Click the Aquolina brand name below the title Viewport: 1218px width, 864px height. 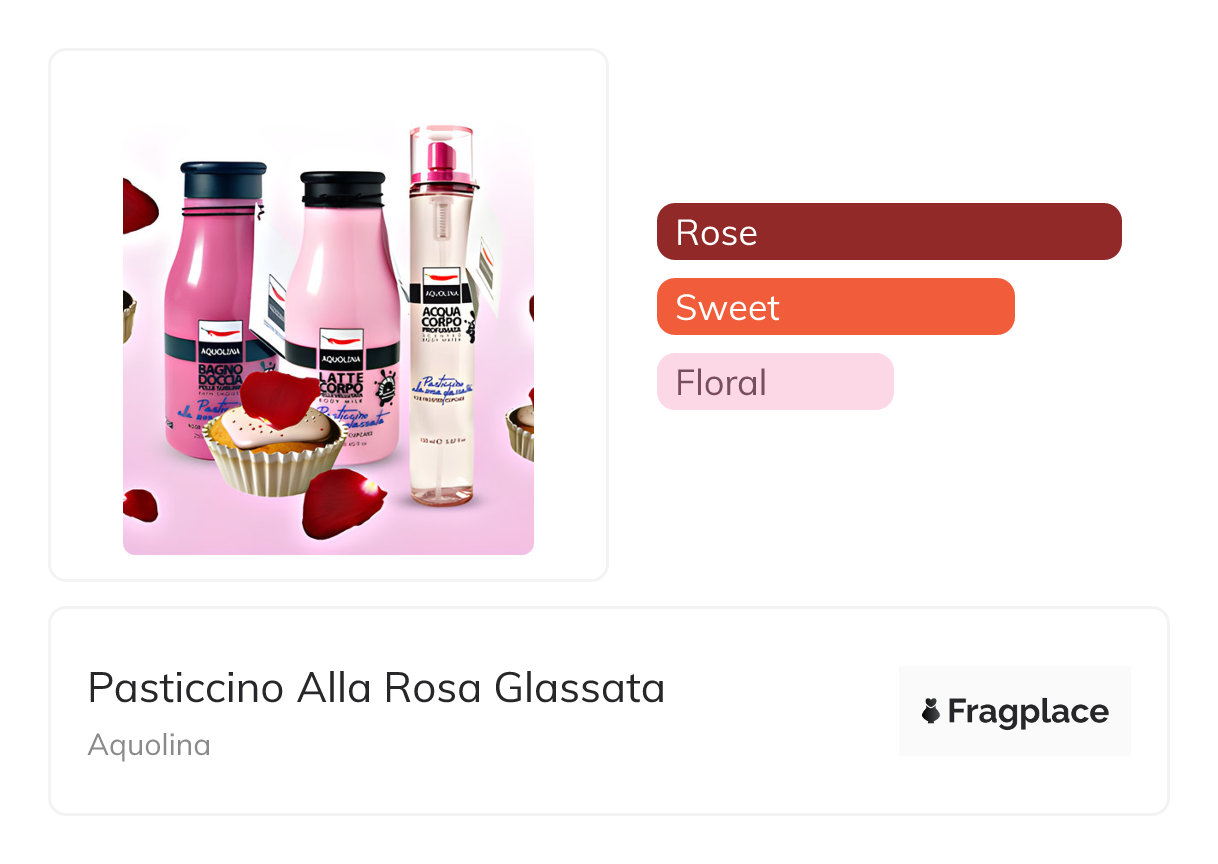click(x=149, y=745)
